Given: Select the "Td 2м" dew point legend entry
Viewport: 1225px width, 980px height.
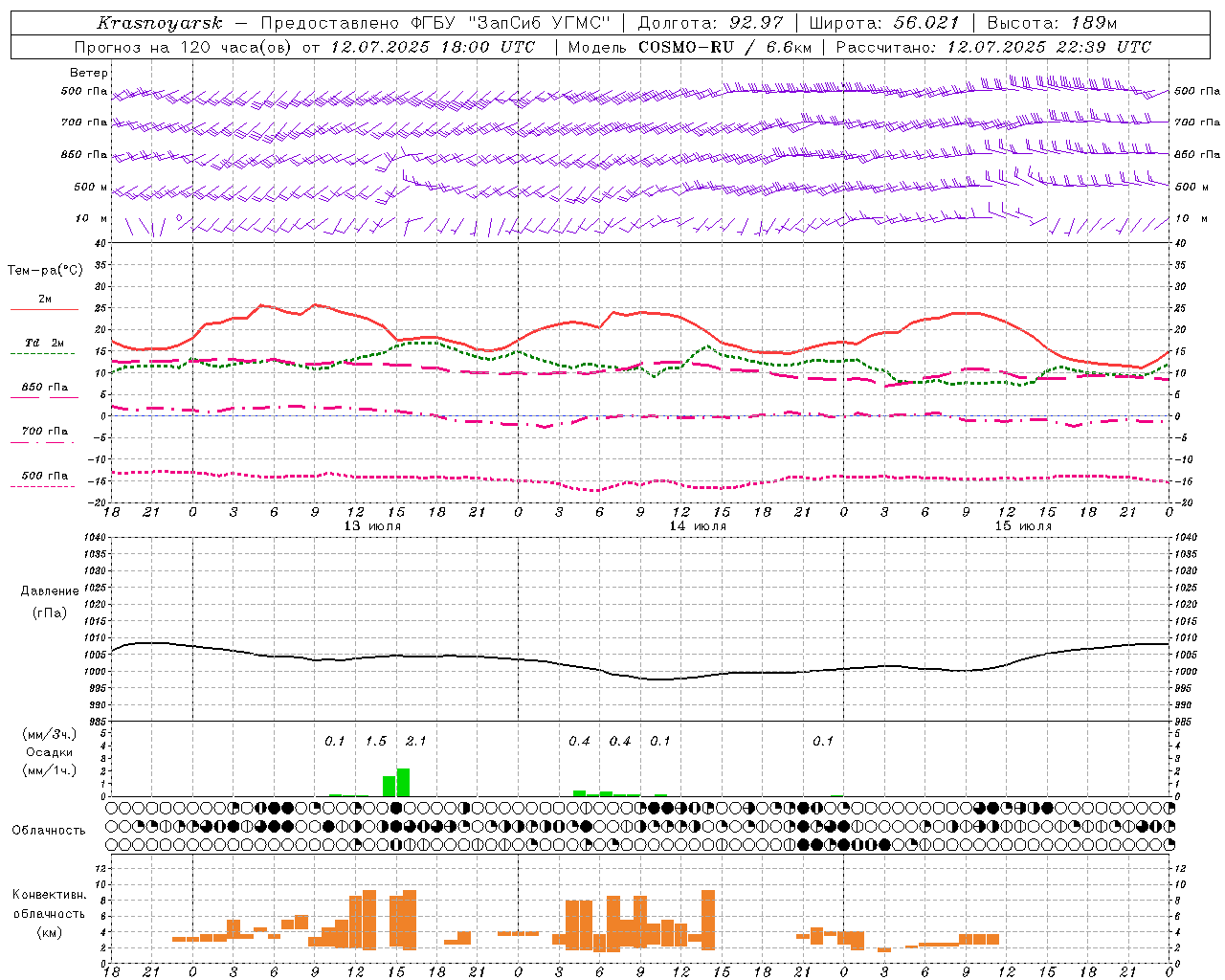Looking at the screenshot, I should pyautogui.click(x=44, y=343).
